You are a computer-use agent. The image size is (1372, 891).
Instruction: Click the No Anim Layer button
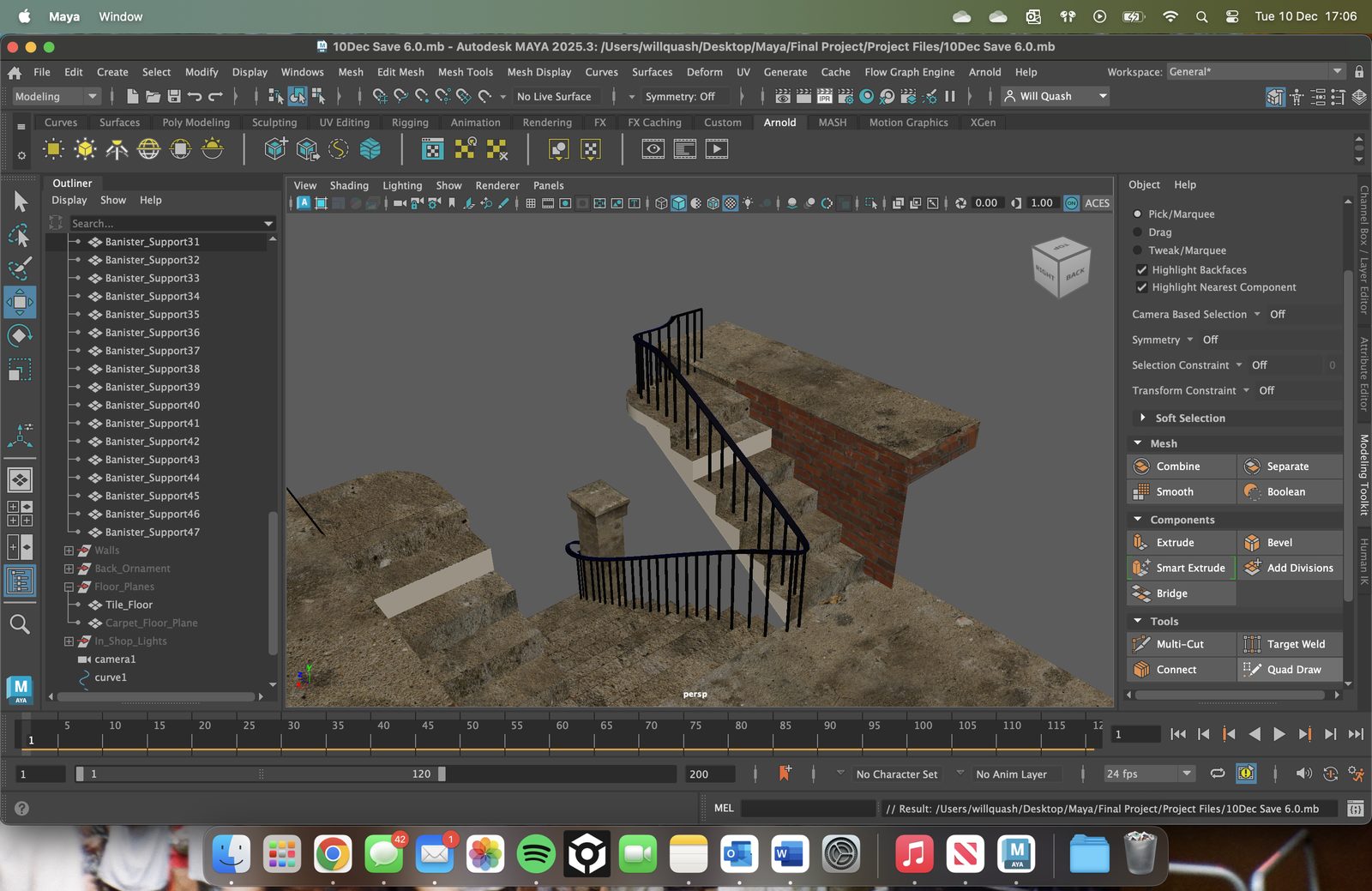[x=1011, y=774]
